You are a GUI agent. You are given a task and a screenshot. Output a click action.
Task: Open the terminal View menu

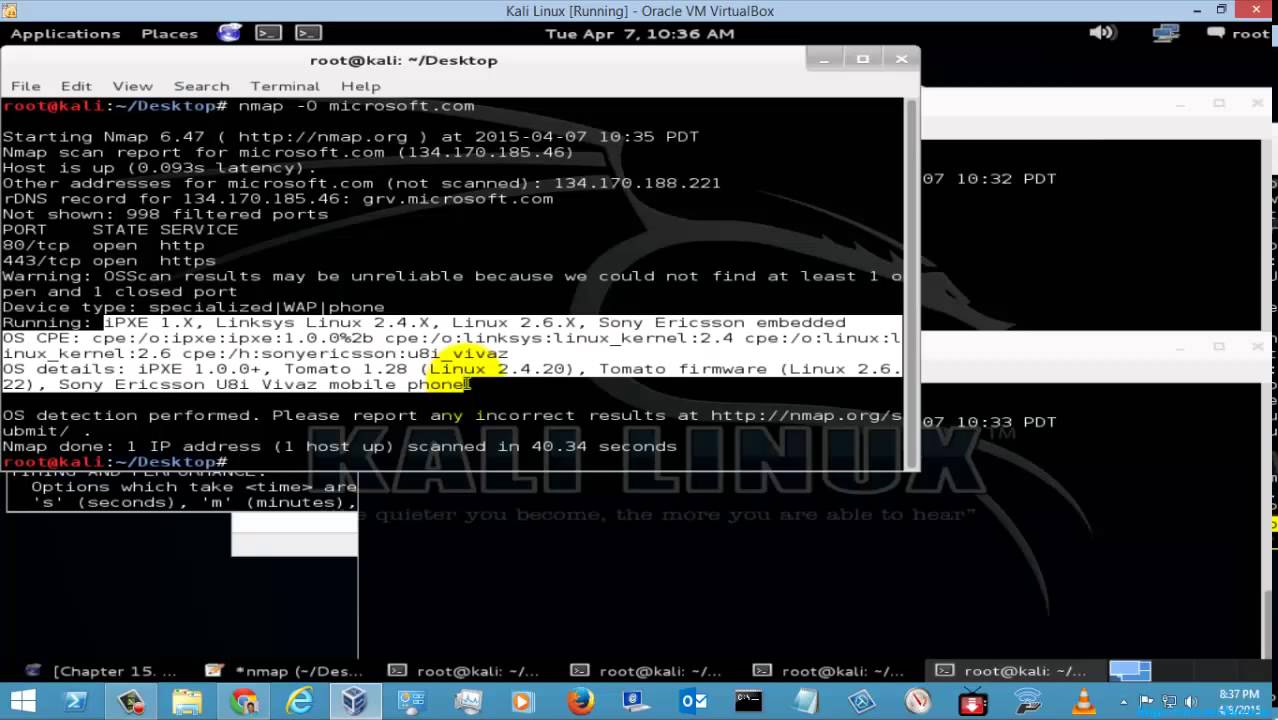coord(132,86)
